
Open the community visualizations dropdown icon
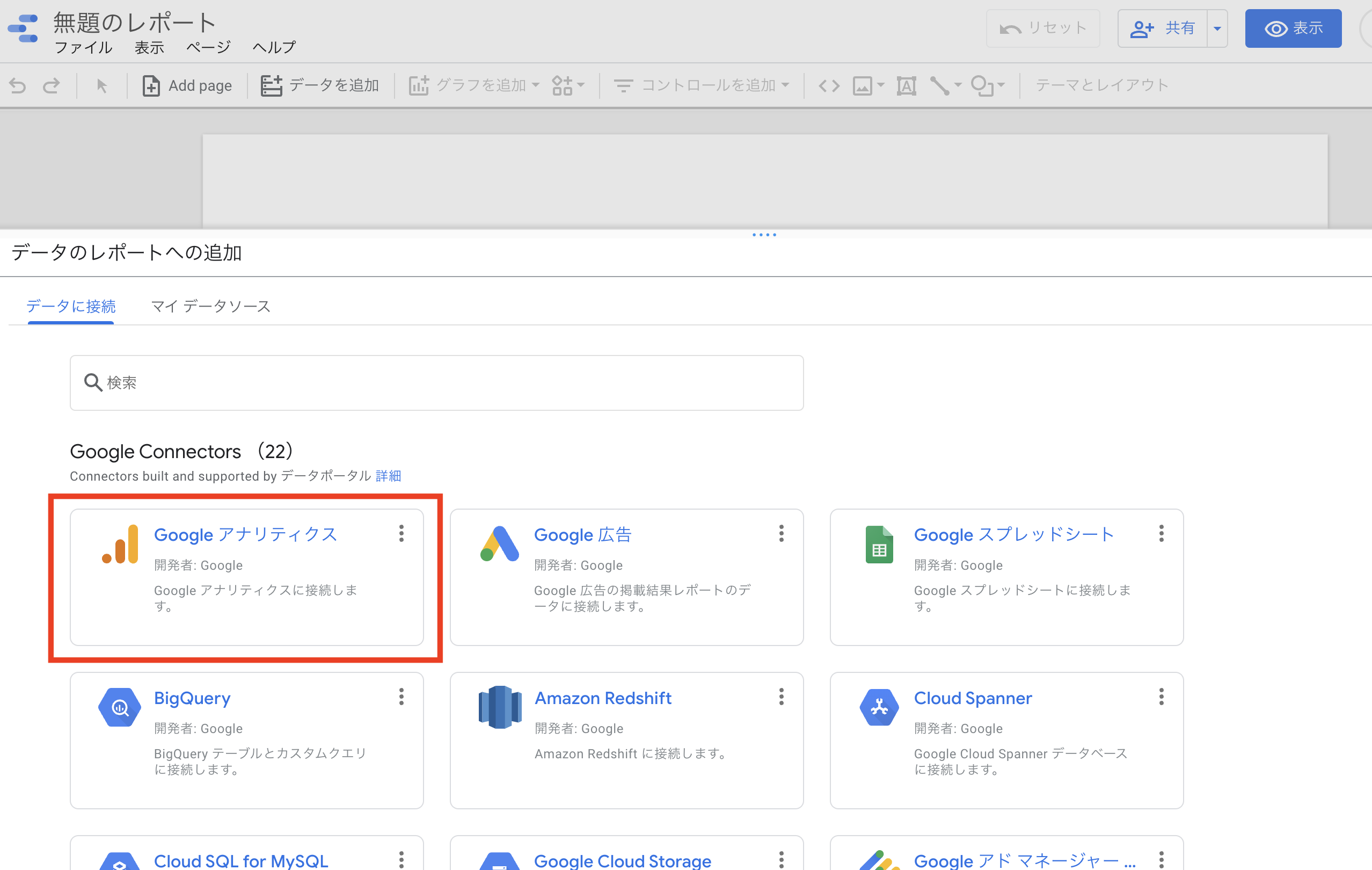click(568, 85)
